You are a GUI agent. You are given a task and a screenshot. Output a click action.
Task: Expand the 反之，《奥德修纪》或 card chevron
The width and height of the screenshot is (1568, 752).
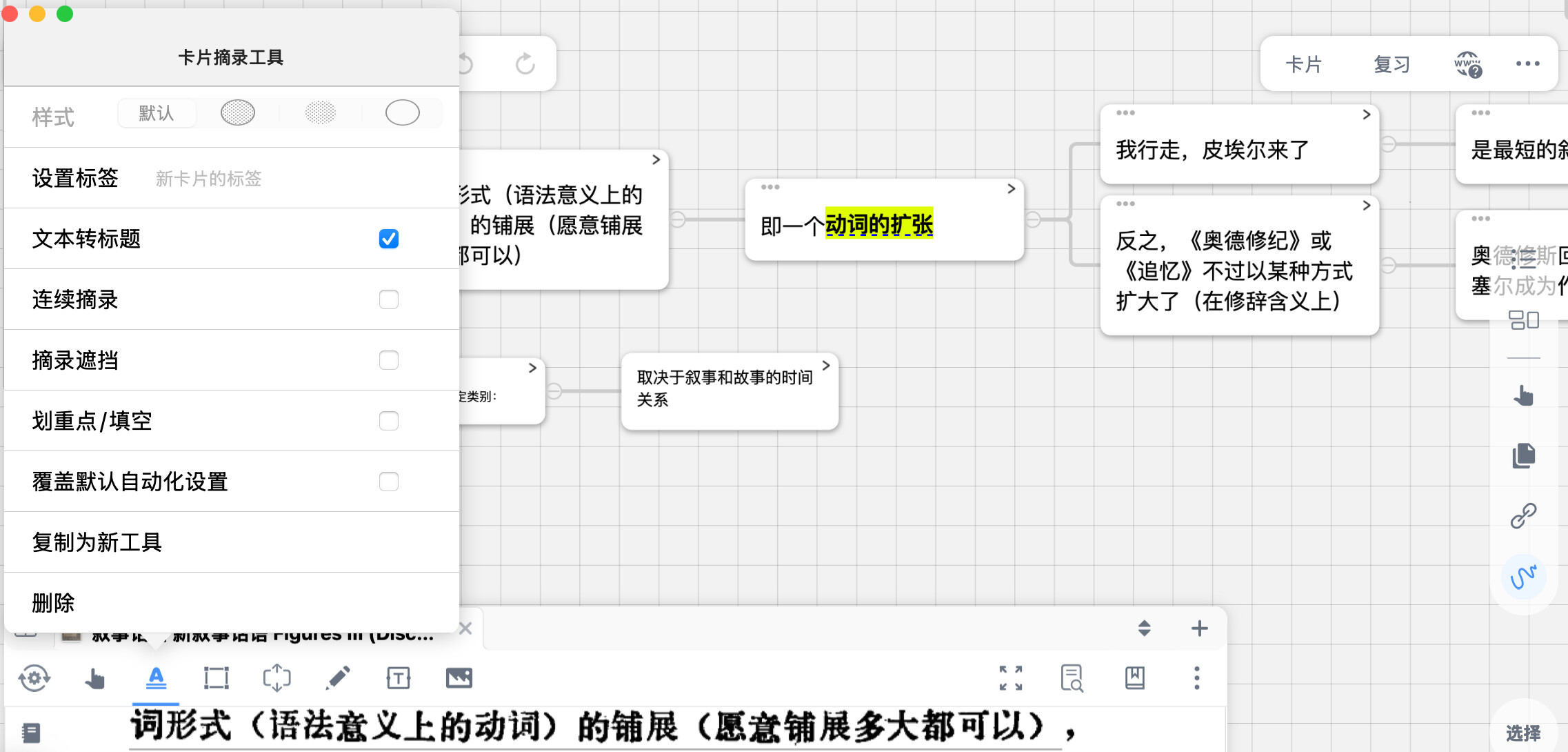pyautogui.click(x=1366, y=206)
